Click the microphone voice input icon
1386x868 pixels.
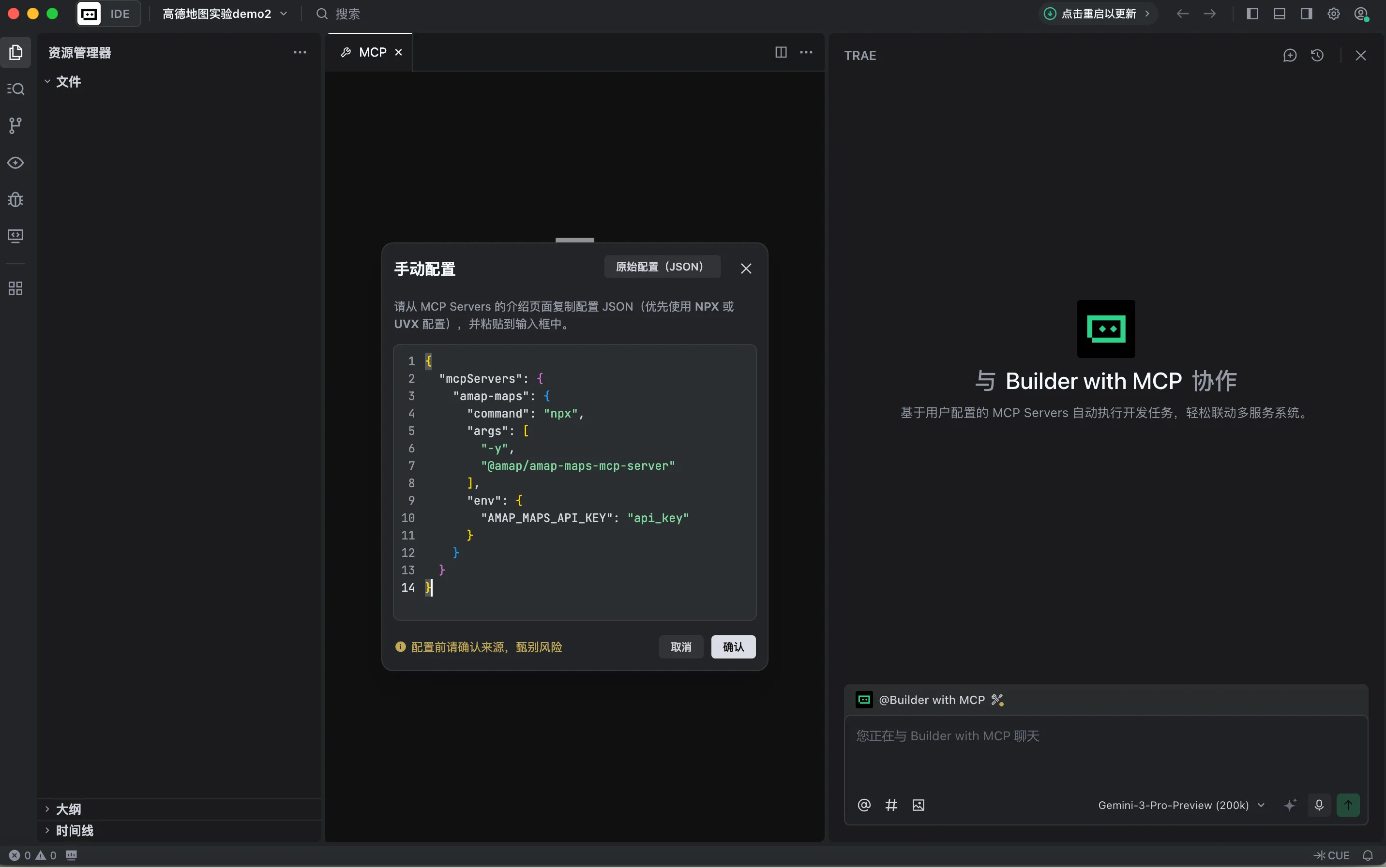1319,805
